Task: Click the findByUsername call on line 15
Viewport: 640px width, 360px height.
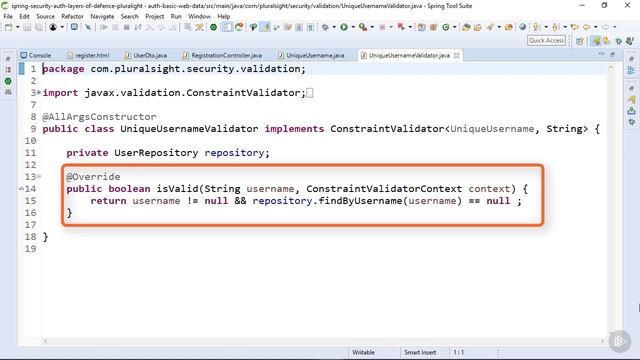Action: pyautogui.click(x=360, y=200)
